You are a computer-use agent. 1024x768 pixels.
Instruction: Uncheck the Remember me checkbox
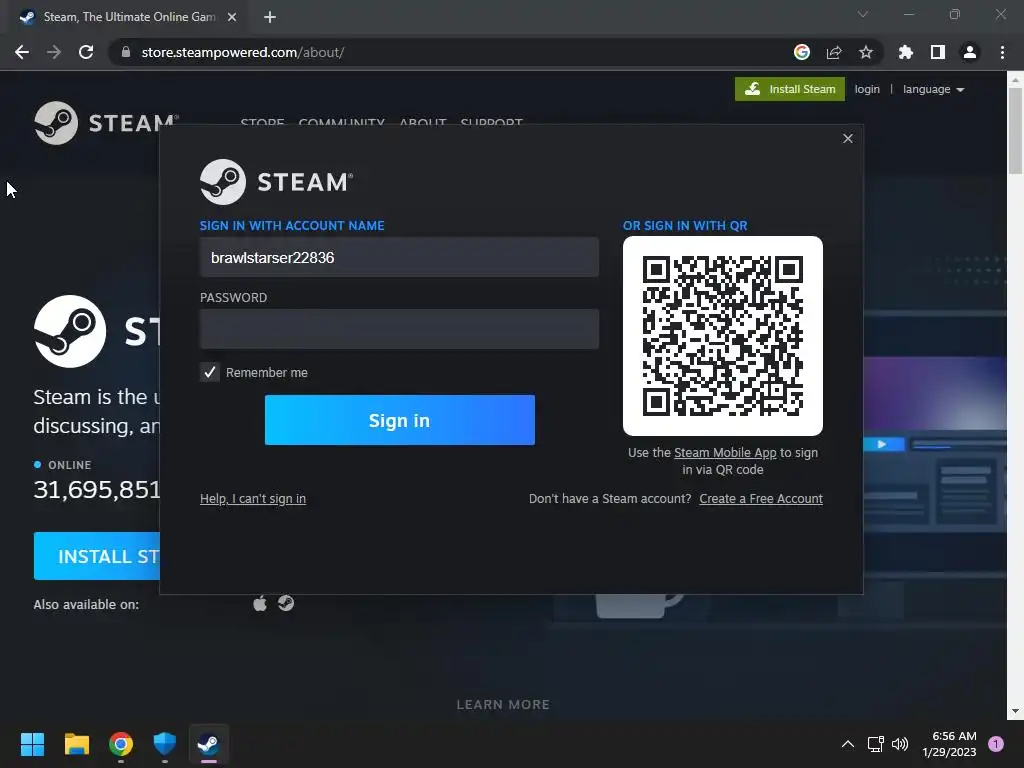tap(210, 372)
